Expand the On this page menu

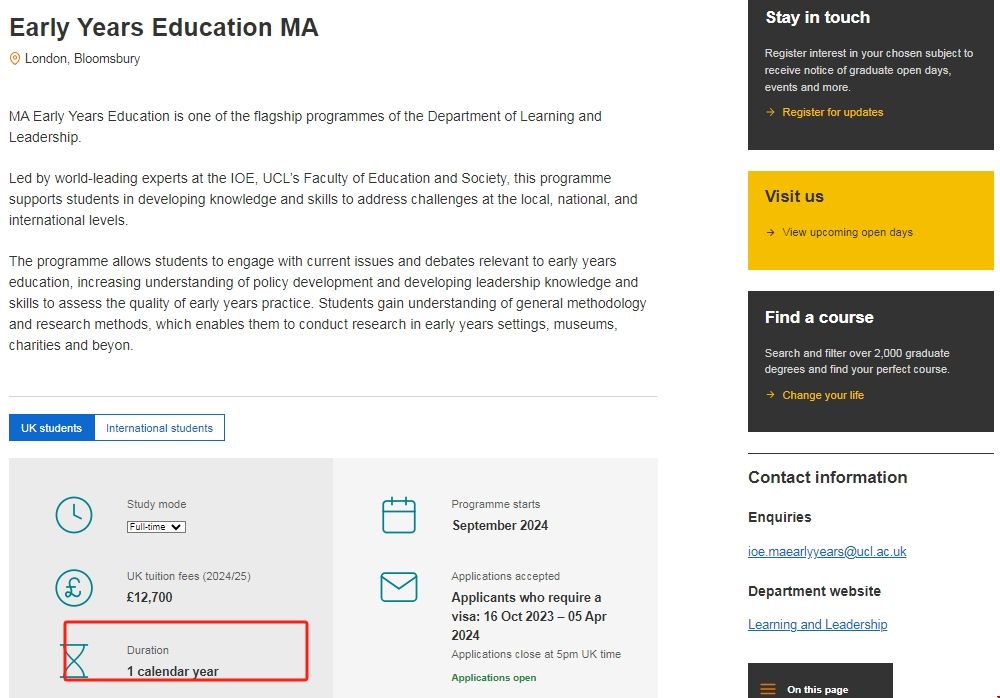[818, 689]
